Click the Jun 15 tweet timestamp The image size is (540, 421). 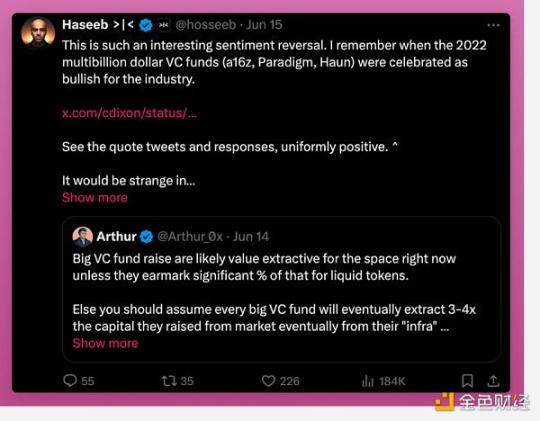click(264, 25)
